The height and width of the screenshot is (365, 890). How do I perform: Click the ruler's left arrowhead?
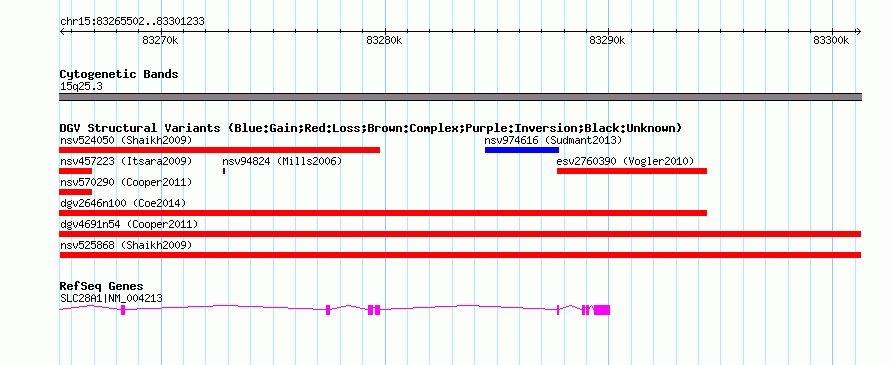(62, 32)
